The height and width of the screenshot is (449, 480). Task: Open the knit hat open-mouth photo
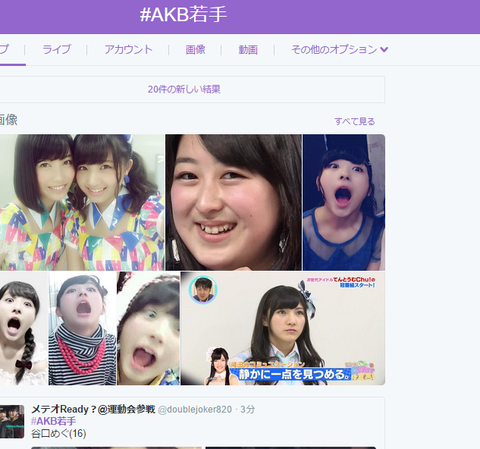pos(148,328)
